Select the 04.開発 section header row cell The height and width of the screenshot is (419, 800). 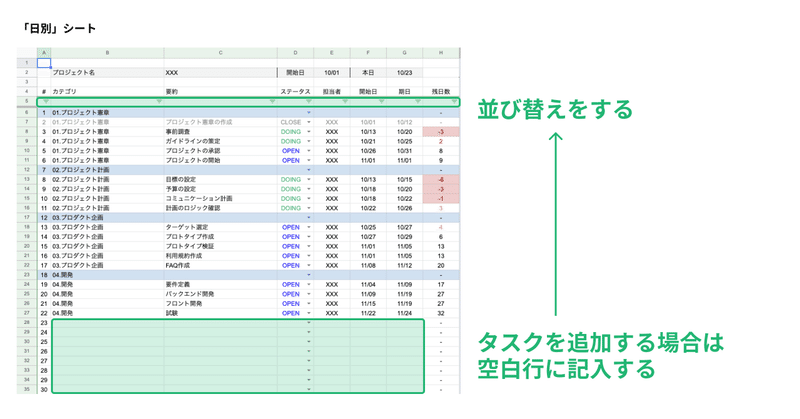(x=107, y=275)
